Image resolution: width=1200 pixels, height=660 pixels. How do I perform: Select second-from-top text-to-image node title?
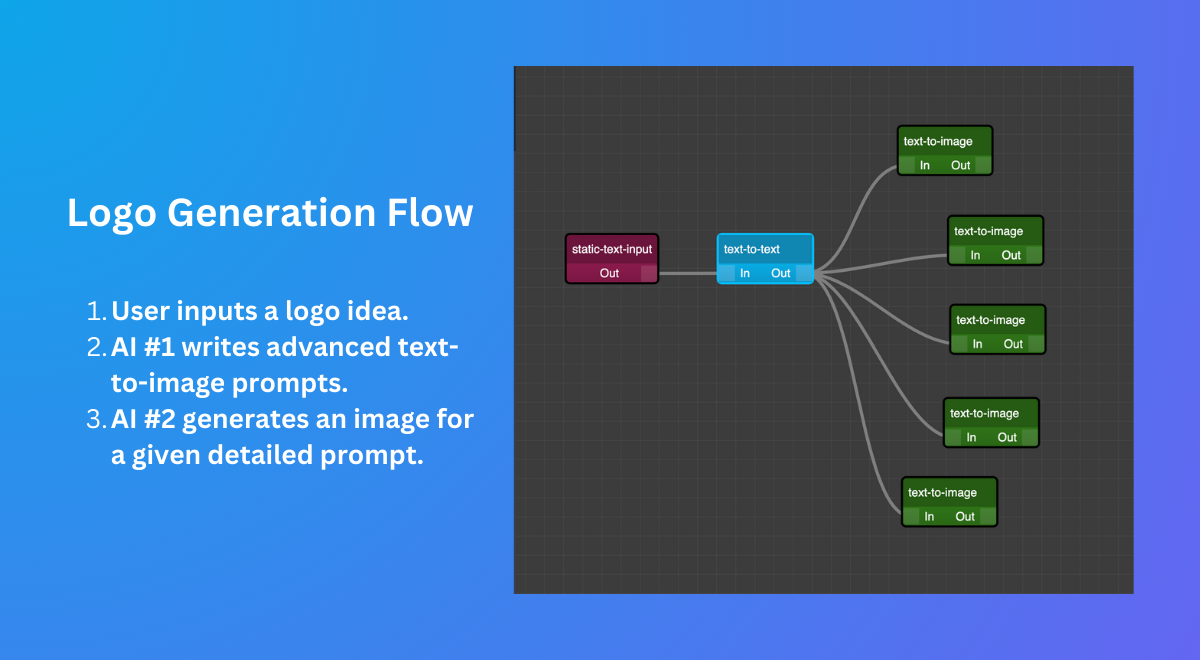tap(989, 231)
